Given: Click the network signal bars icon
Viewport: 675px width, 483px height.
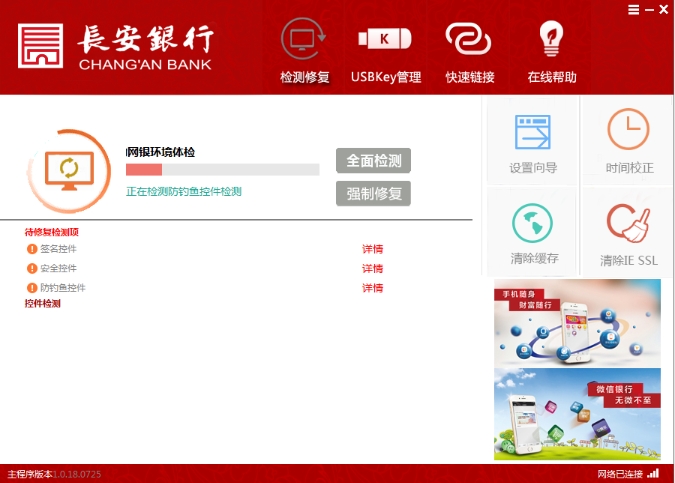Looking at the screenshot, I should 653,473.
